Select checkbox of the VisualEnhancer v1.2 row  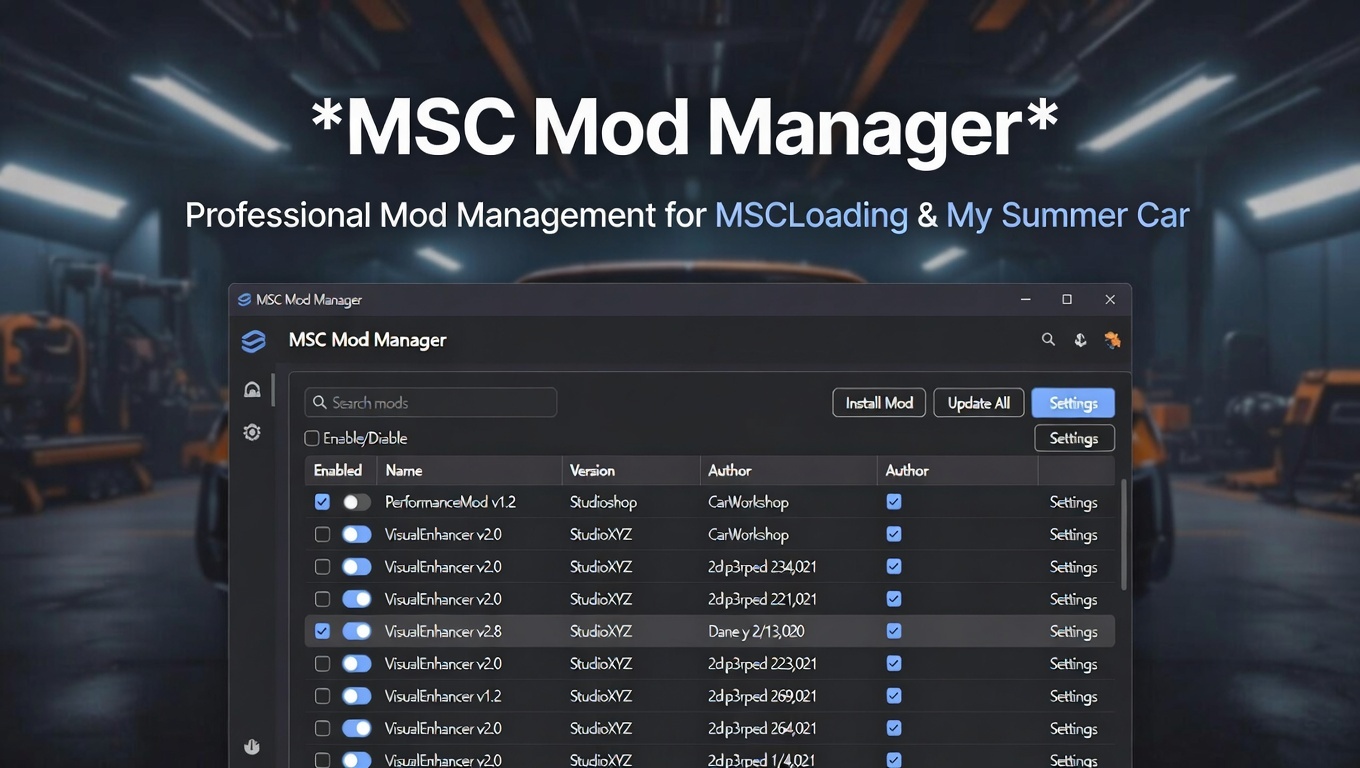pos(322,696)
